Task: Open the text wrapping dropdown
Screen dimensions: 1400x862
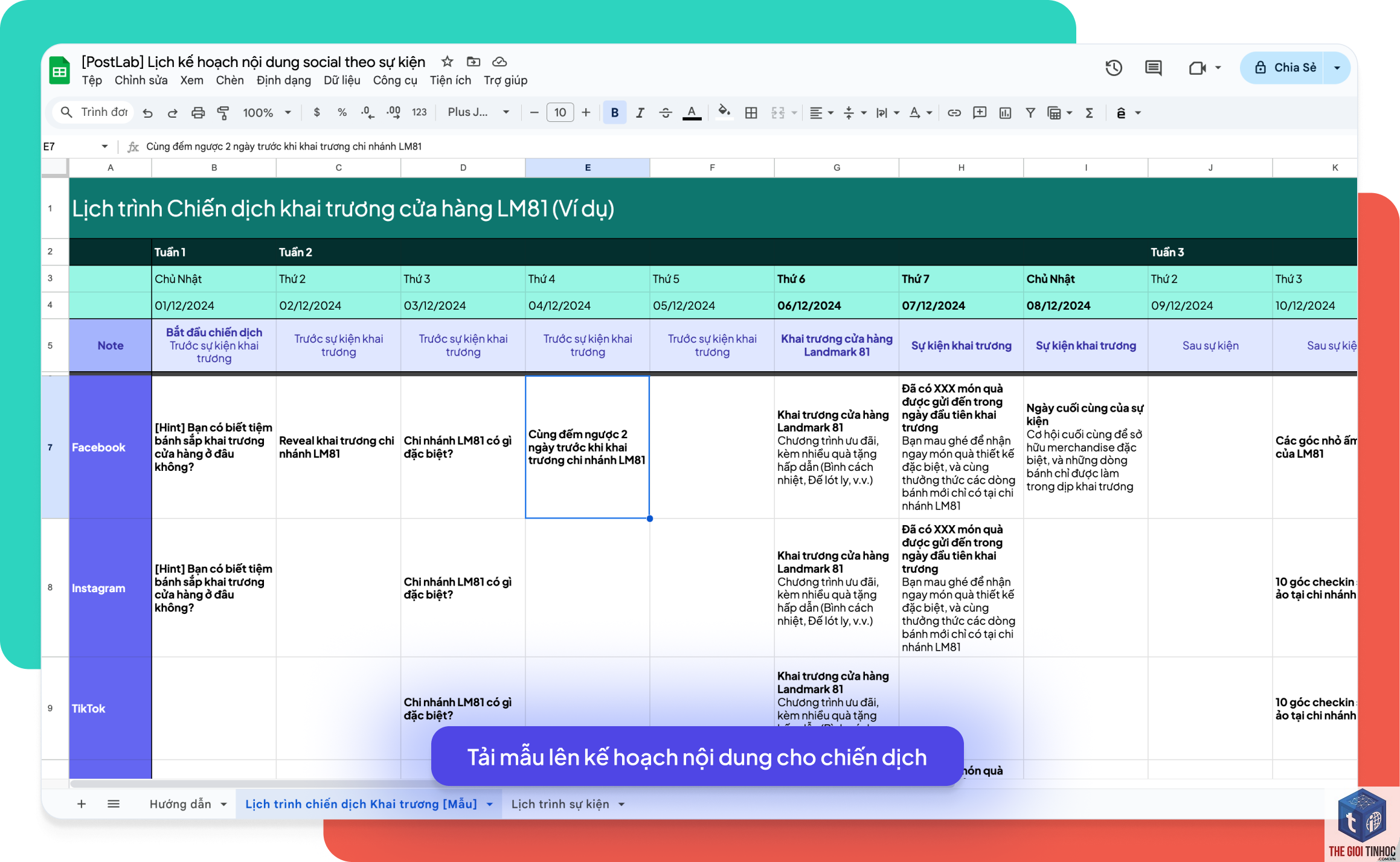Action: coord(887,113)
